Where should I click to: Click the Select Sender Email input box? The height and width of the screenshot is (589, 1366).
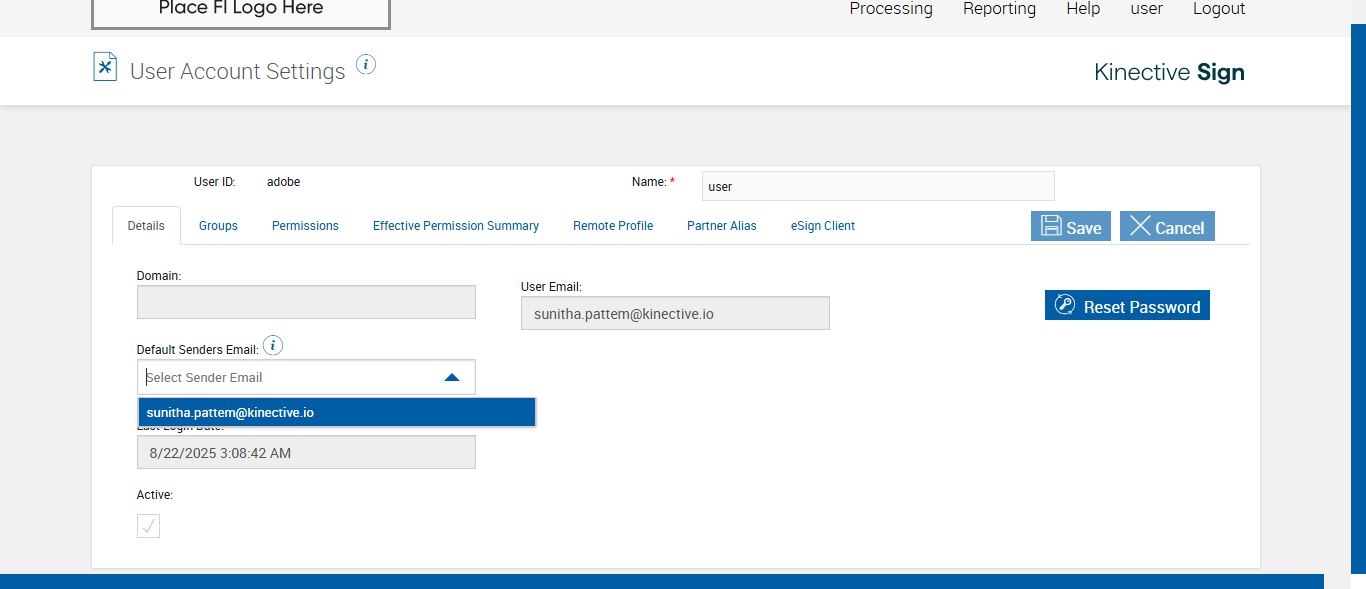tap(306, 377)
